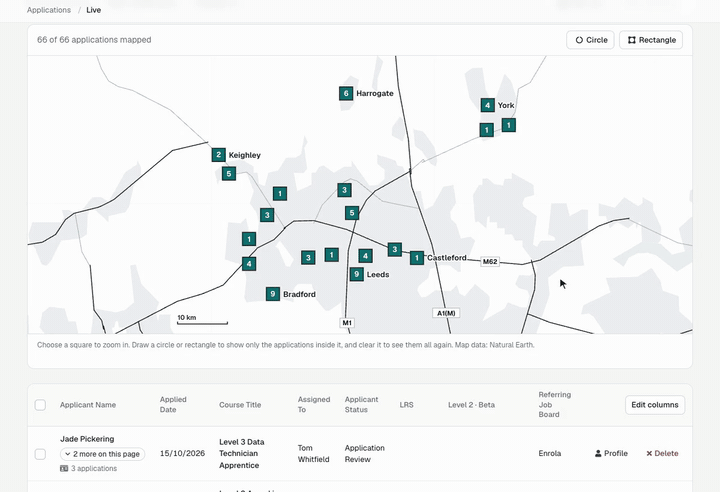Click the left 1 marker below York
Screen dimensions: 720x492
pos(486,130)
